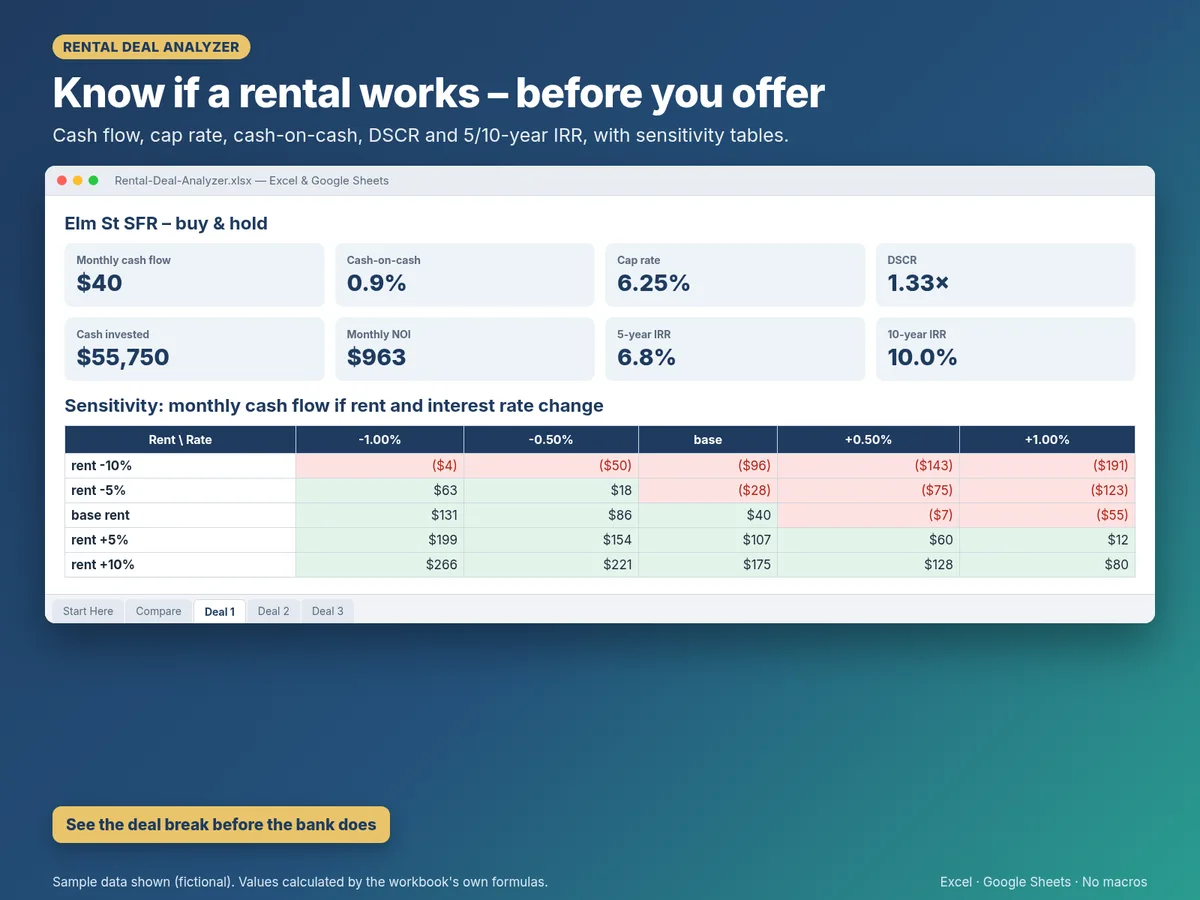Image resolution: width=1200 pixels, height=900 pixels.
Task: Click the $60 cell
Action: click(x=868, y=540)
